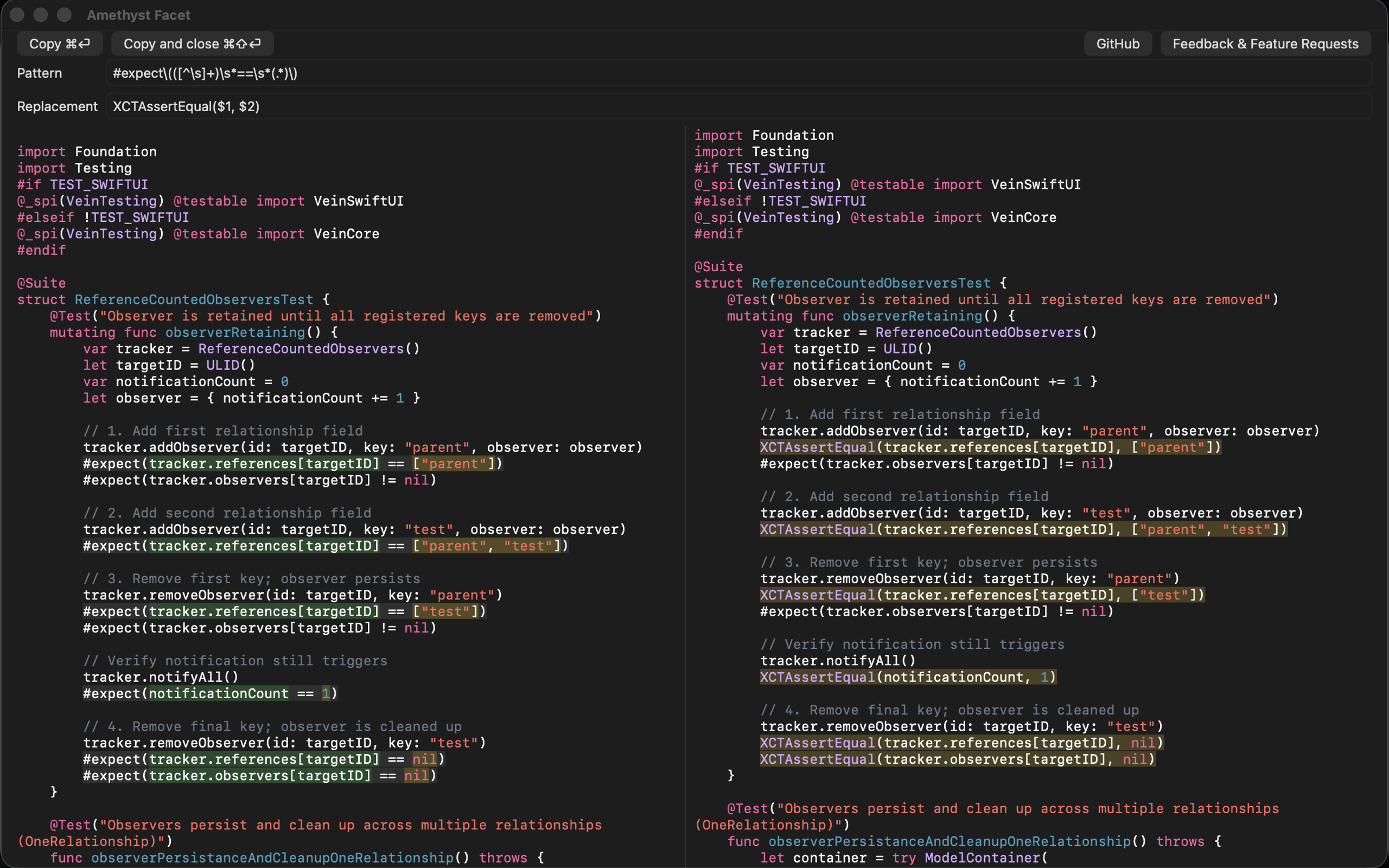Click the Copy button
Image resolution: width=1389 pixels, height=868 pixels.
[x=60, y=43]
